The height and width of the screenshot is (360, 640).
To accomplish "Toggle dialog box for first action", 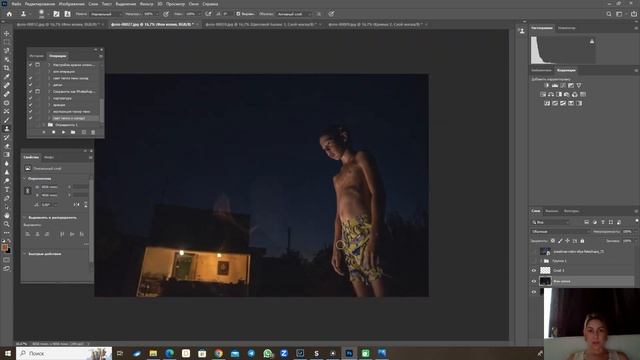I will coord(38,65).
